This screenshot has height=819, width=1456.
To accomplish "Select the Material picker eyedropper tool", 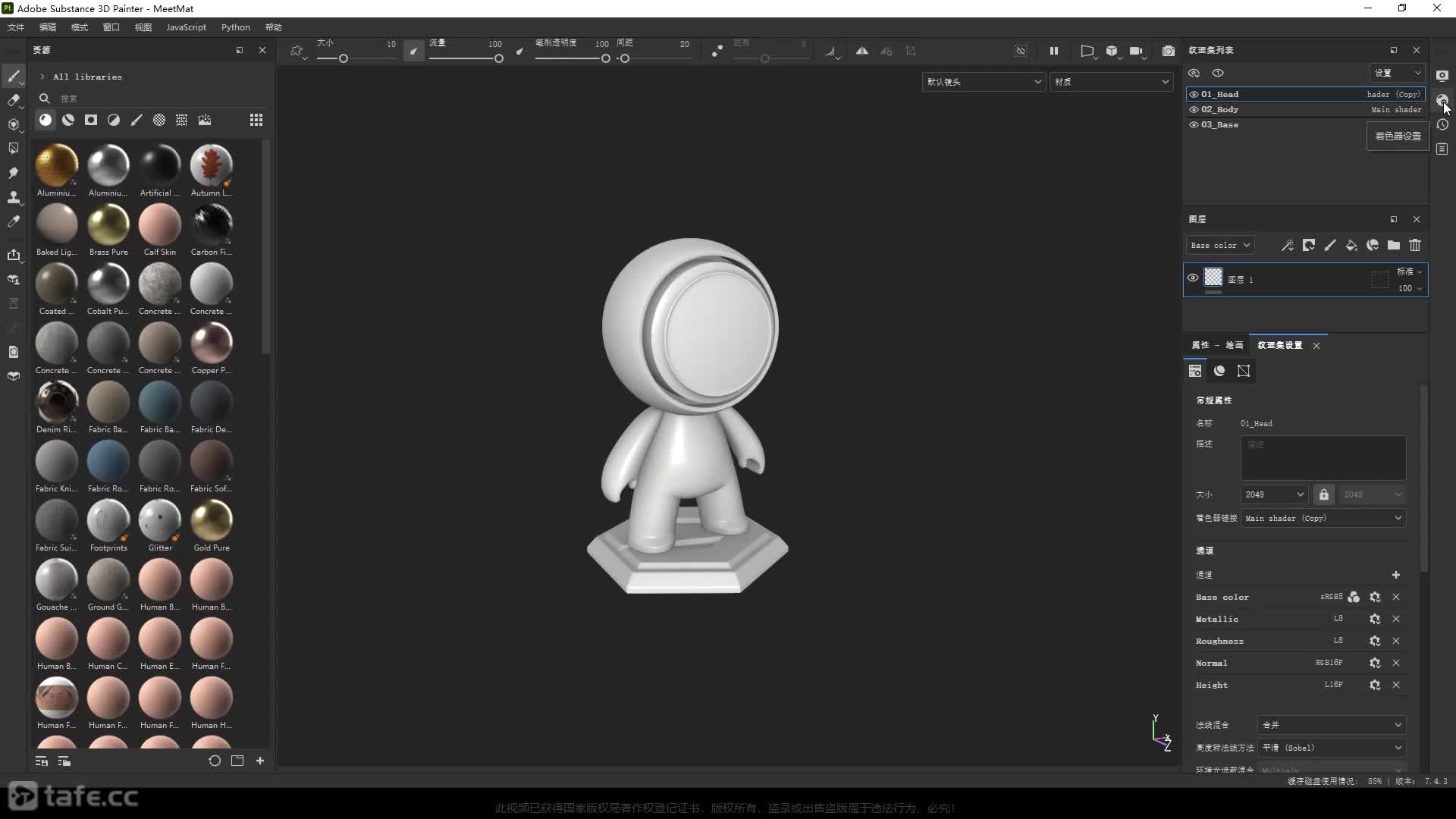I will pos(14,221).
